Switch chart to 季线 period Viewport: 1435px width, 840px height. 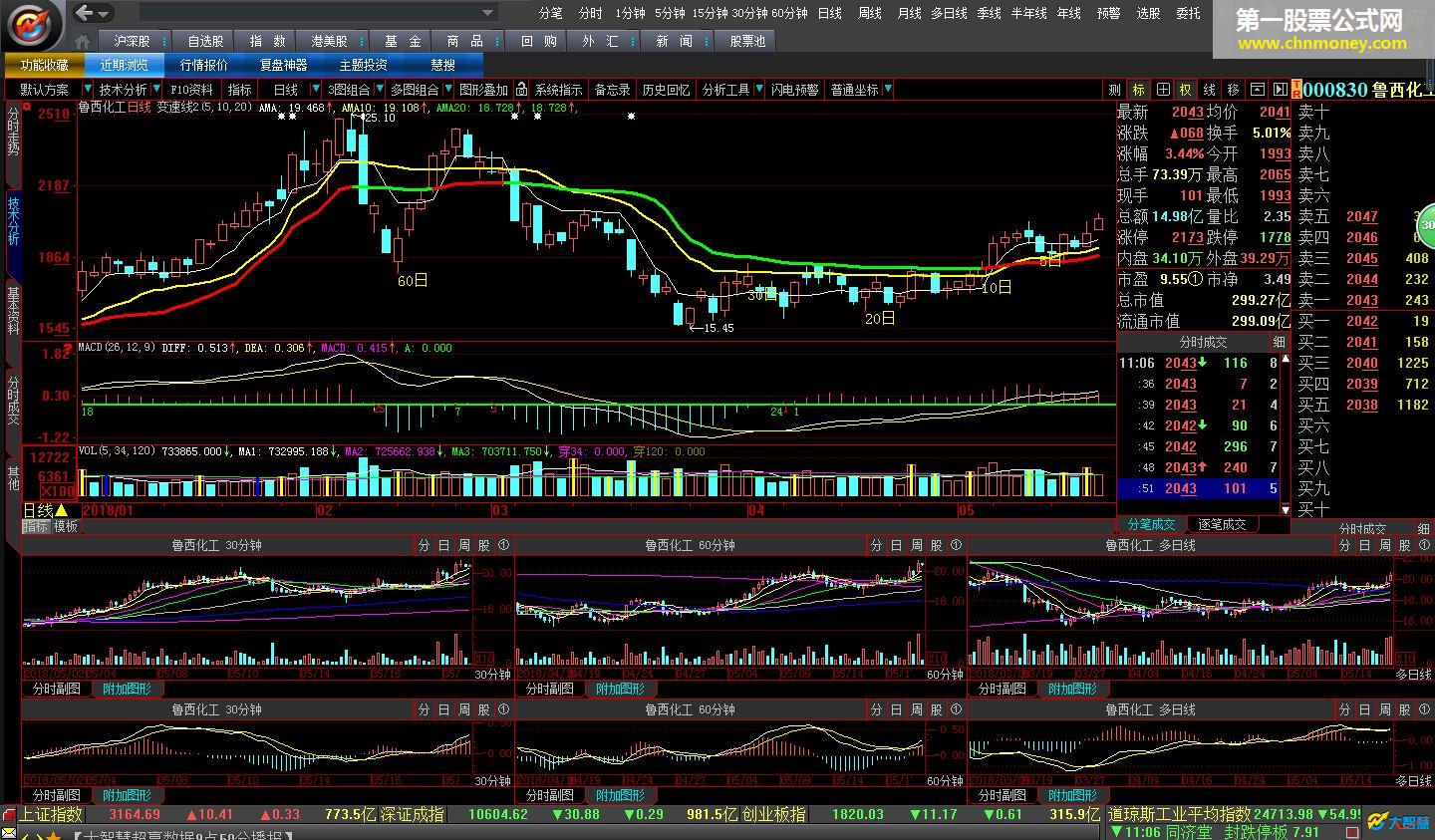tap(989, 13)
